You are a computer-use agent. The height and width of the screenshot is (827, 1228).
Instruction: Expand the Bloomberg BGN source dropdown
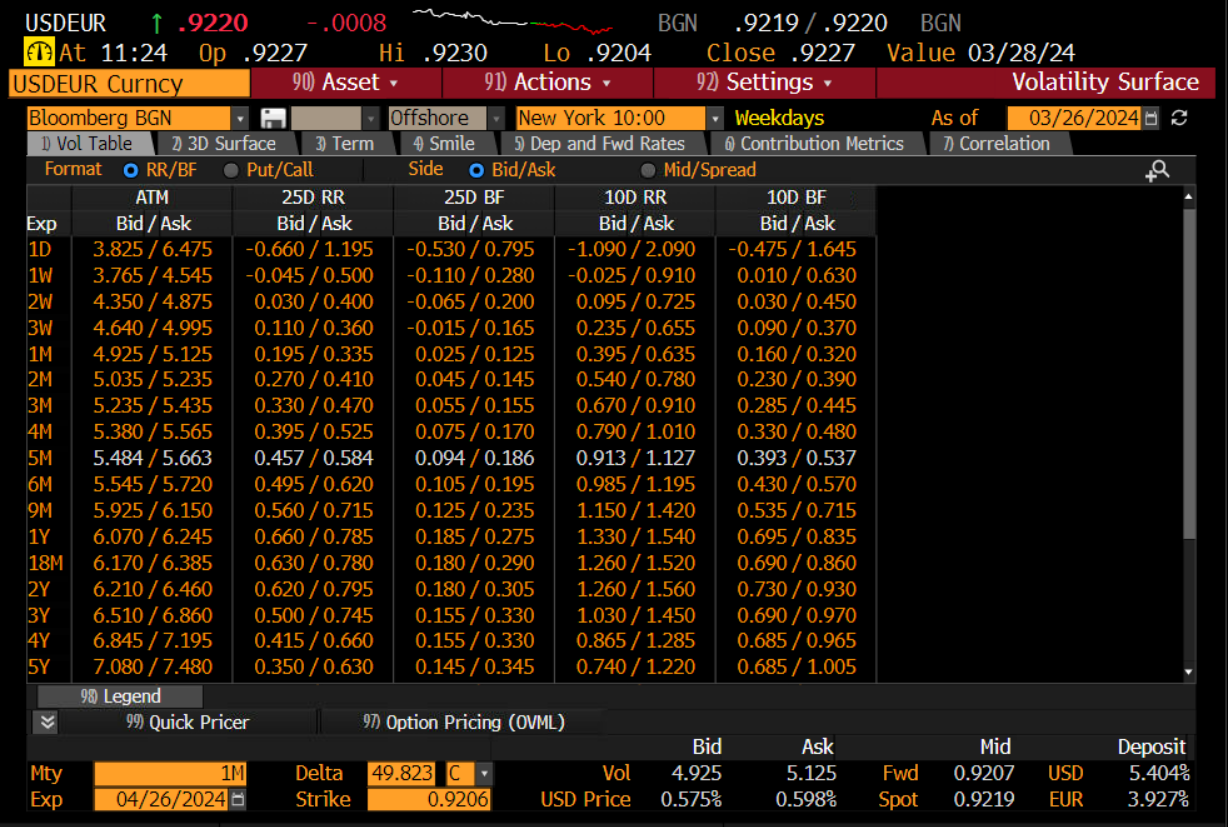coord(239,118)
